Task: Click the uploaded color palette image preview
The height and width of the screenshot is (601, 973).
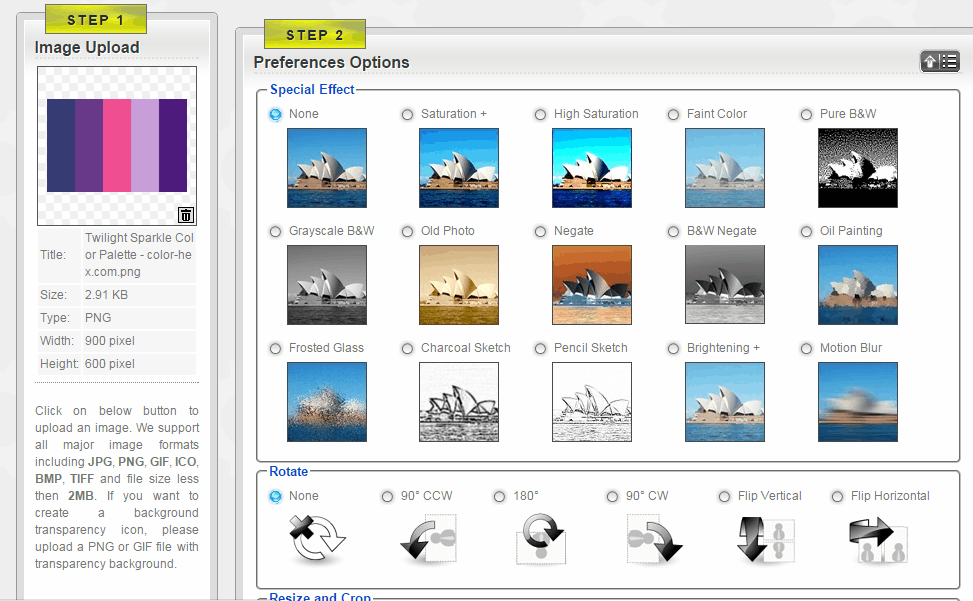Action: [x=117, y=146]
